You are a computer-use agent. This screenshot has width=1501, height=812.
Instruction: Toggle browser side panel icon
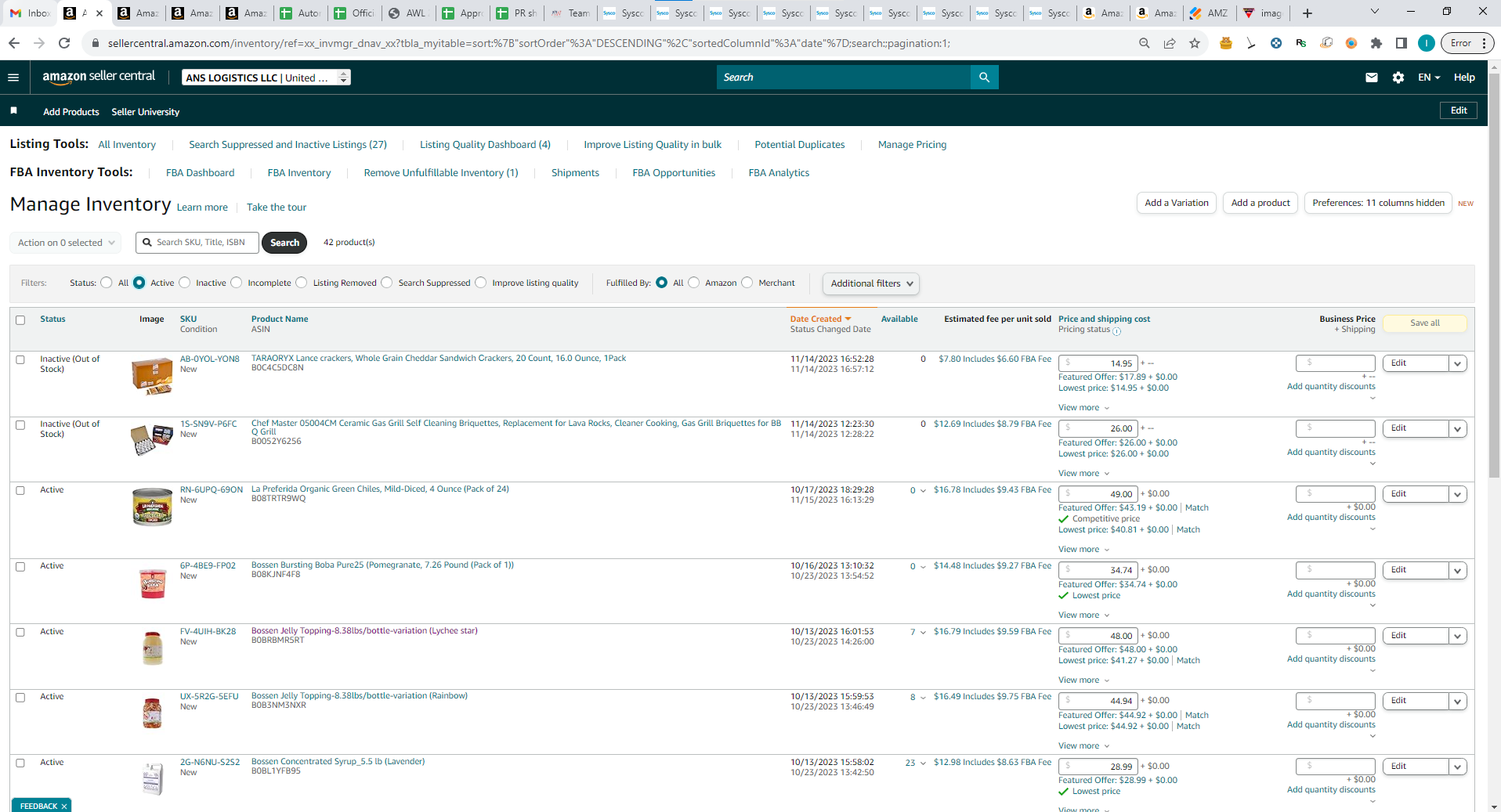tap(1402, 43)
